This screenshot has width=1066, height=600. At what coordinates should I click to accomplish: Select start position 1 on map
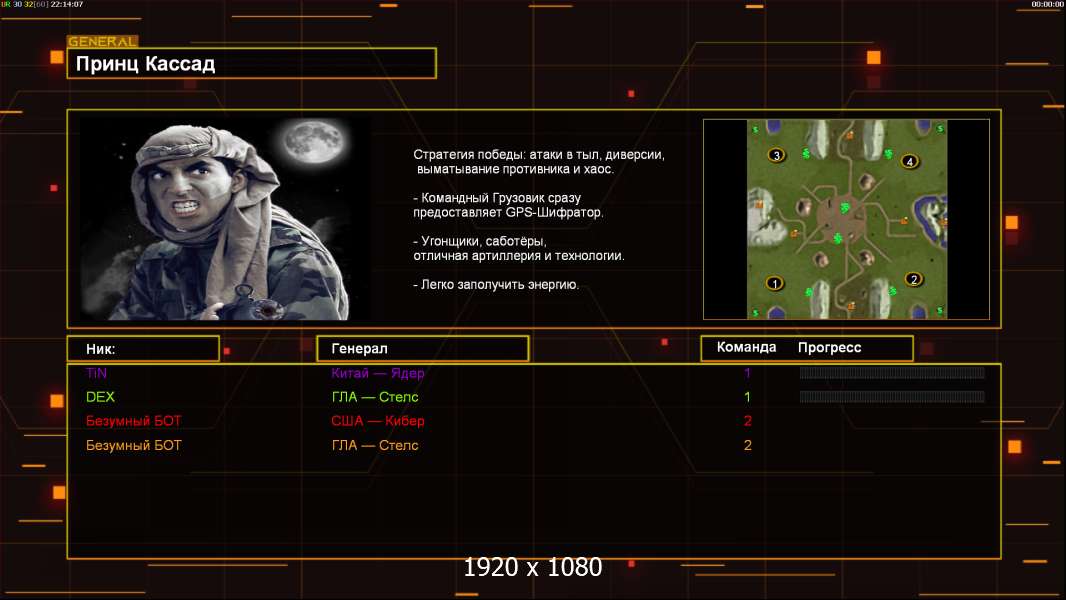[x=774, y=283]
